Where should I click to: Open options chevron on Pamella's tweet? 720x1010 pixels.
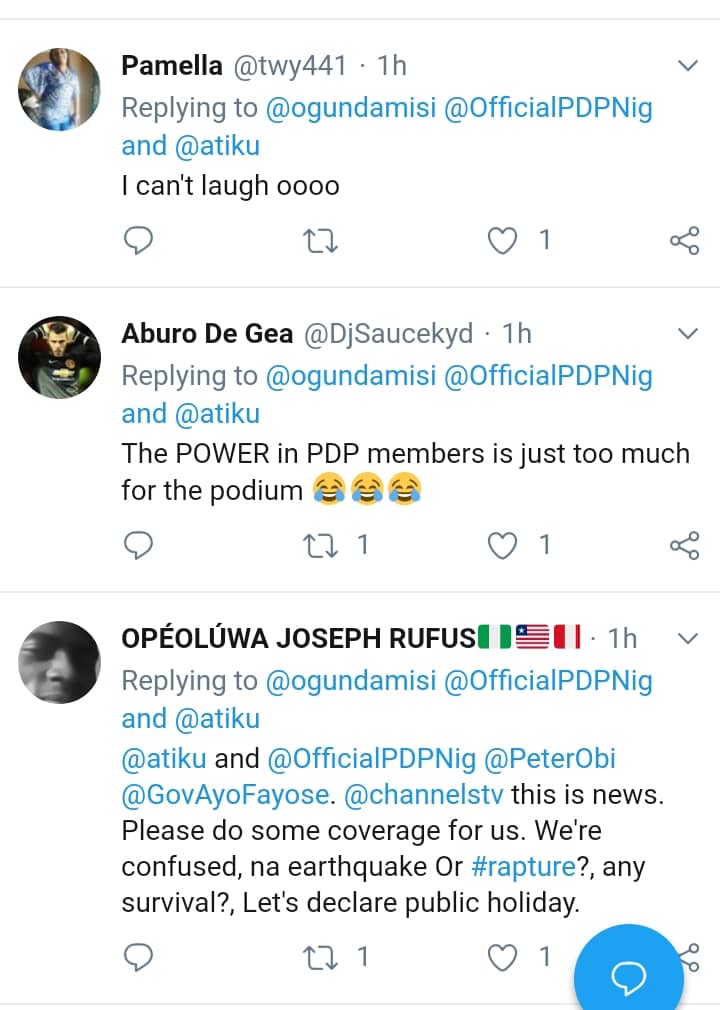(x=688, y=67)
